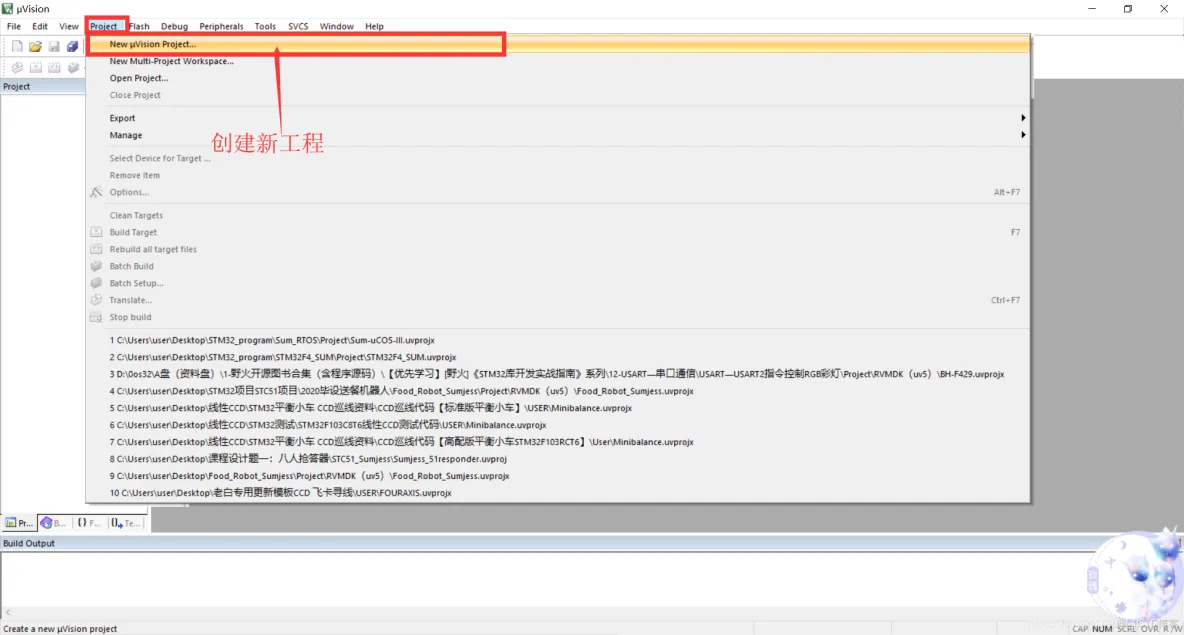Switch to the Functions ({} F...) tab
The width and height of the screenshot is (1184, 635).
coord(88,522)
